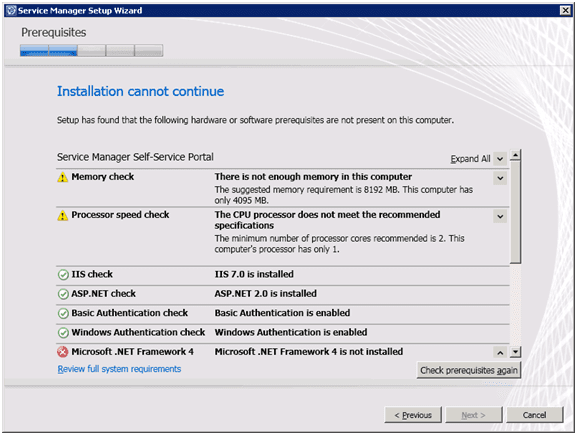
Task: Close the Service Manager Setup Wizard window
Action: coord(565,11)
